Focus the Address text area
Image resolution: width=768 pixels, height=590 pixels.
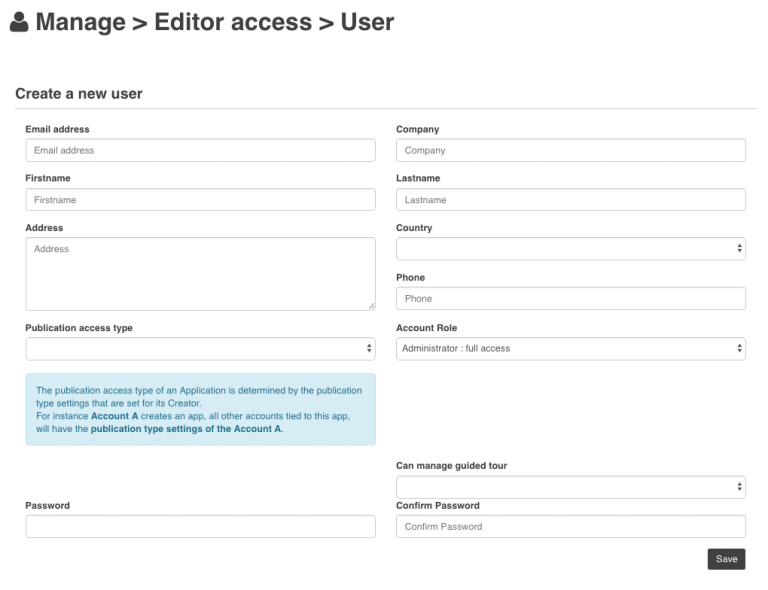pyautogui.click(x=200, y=273)
